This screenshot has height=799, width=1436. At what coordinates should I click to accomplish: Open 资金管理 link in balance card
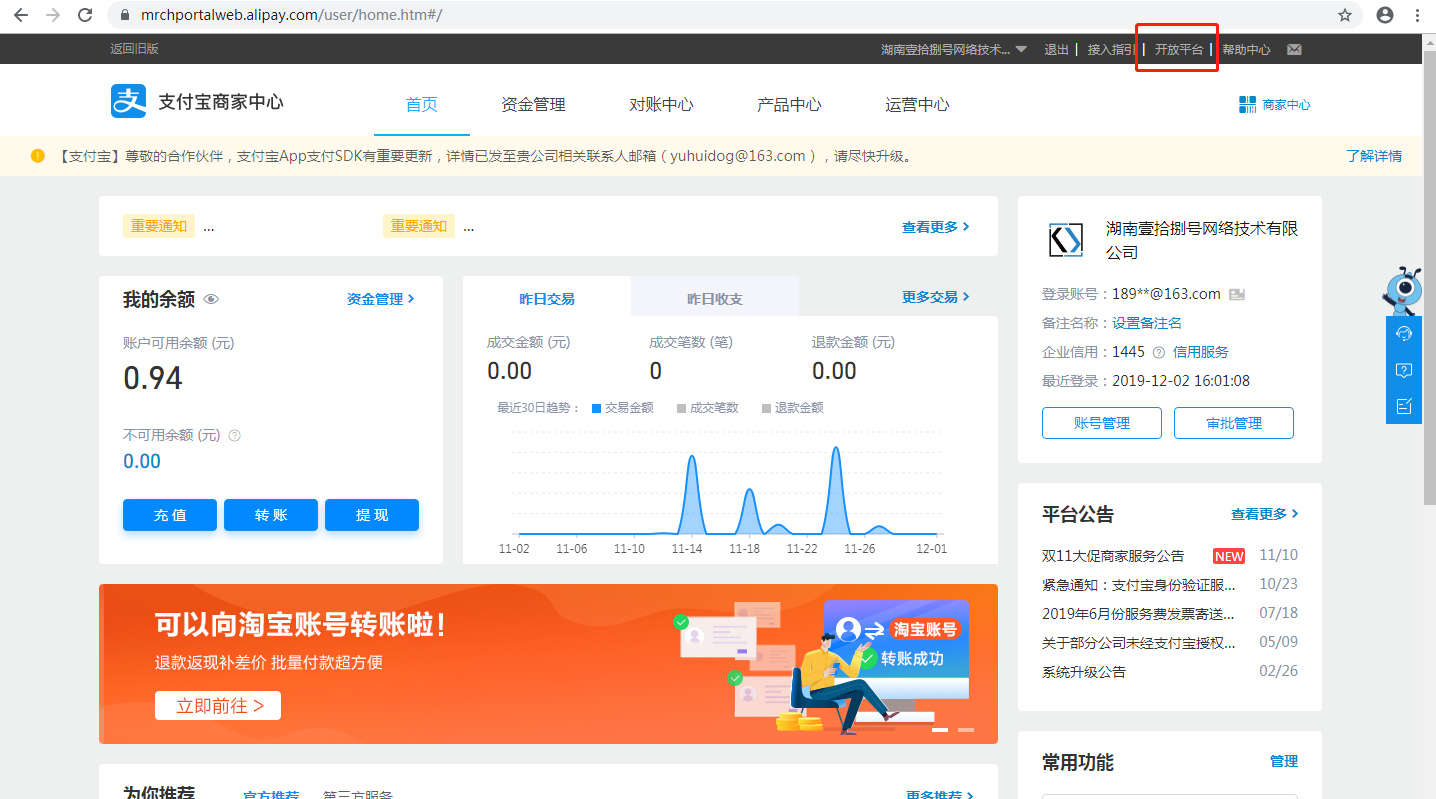coord(380,299)
